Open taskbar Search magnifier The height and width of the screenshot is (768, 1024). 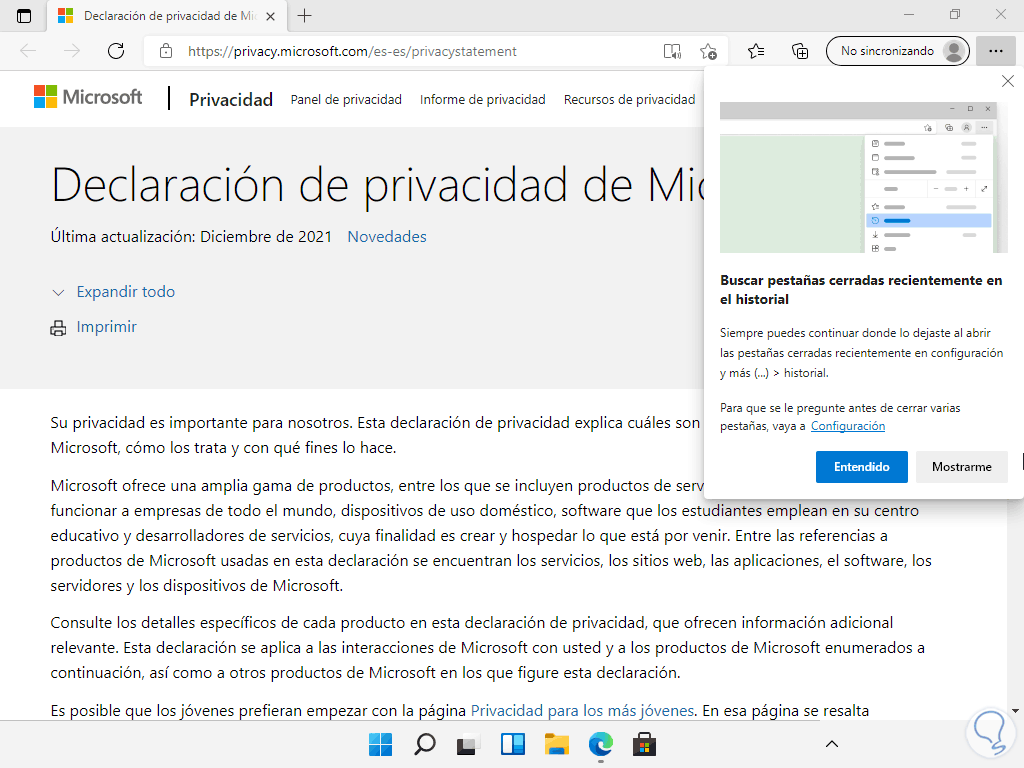coord(424,744)
